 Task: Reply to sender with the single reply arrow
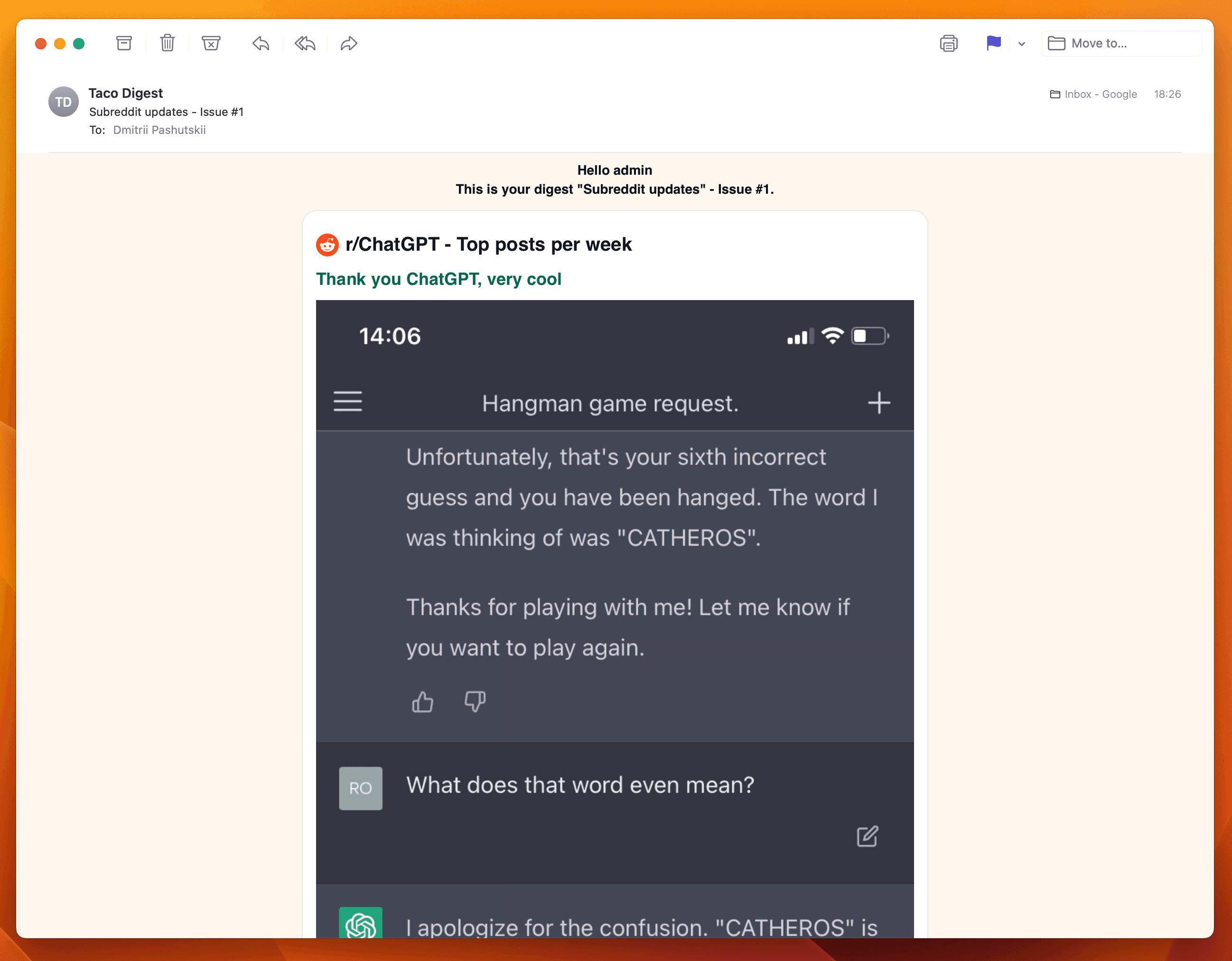point(261,44)
